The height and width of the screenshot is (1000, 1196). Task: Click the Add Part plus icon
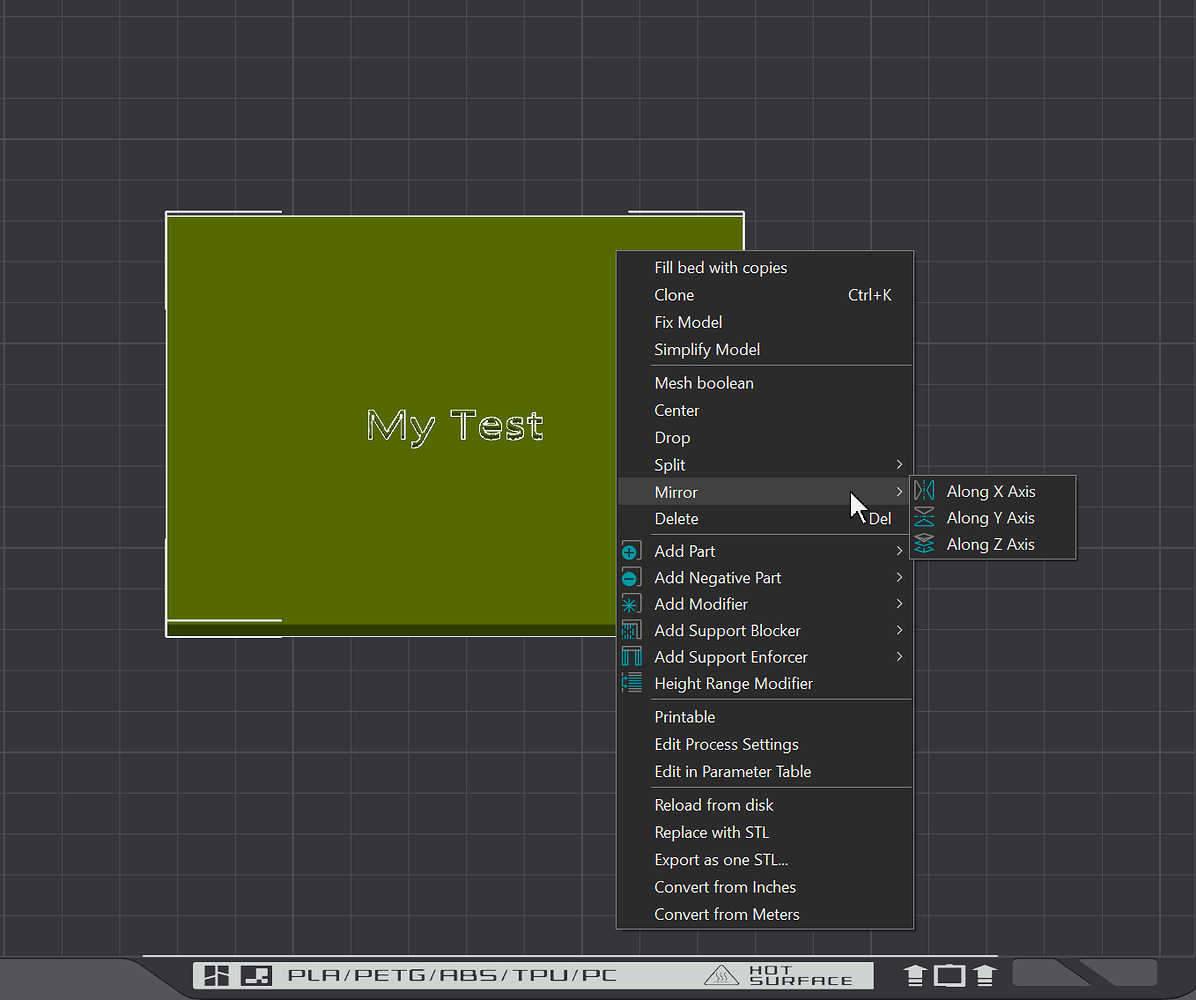[631, 551]
